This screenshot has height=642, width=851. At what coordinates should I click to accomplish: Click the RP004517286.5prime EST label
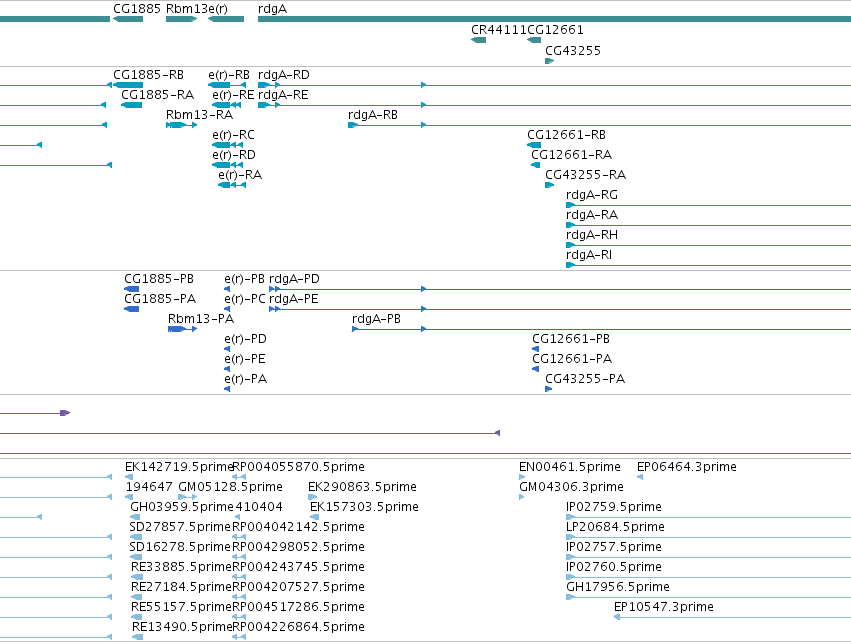(299, 607)
